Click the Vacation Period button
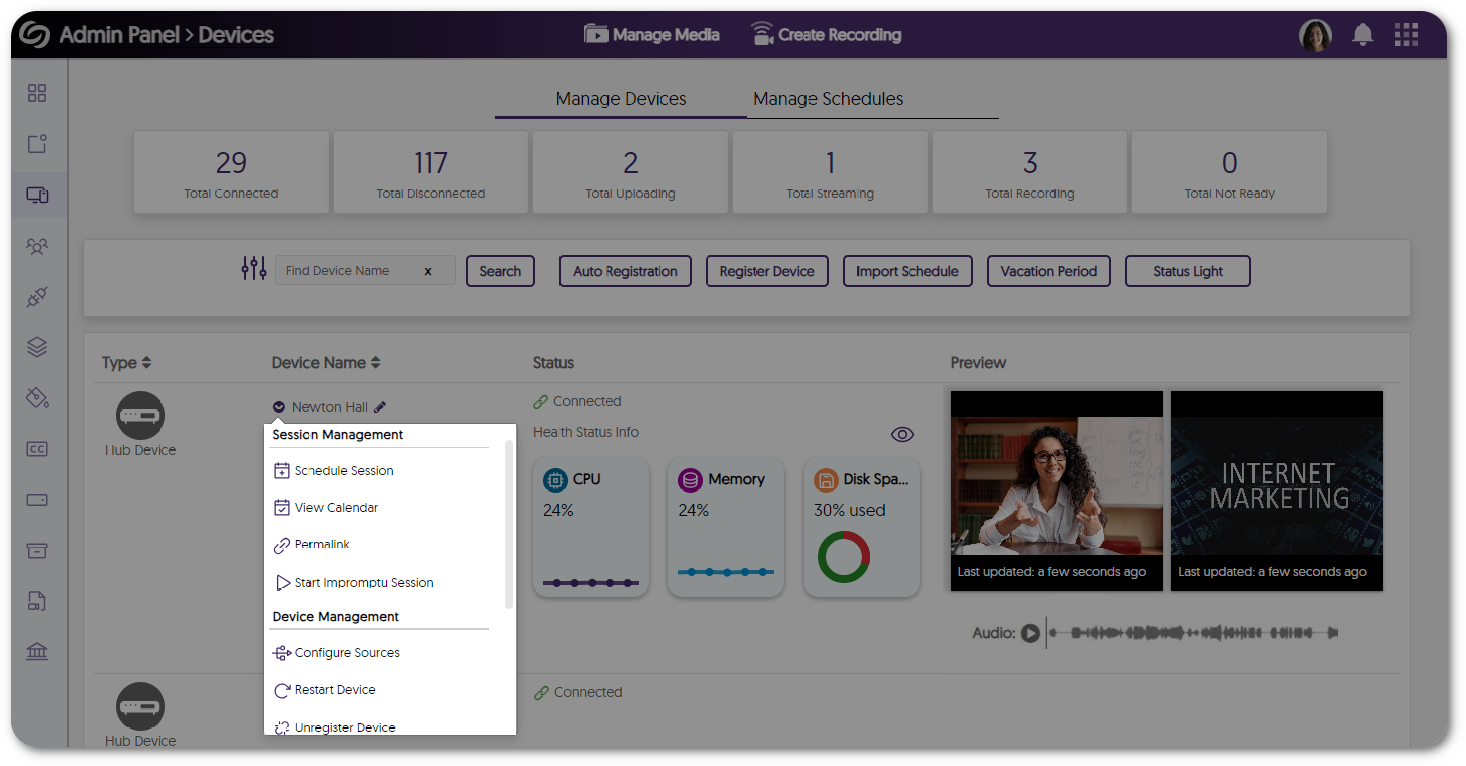1466x766 pixels. click(1048, 271)
